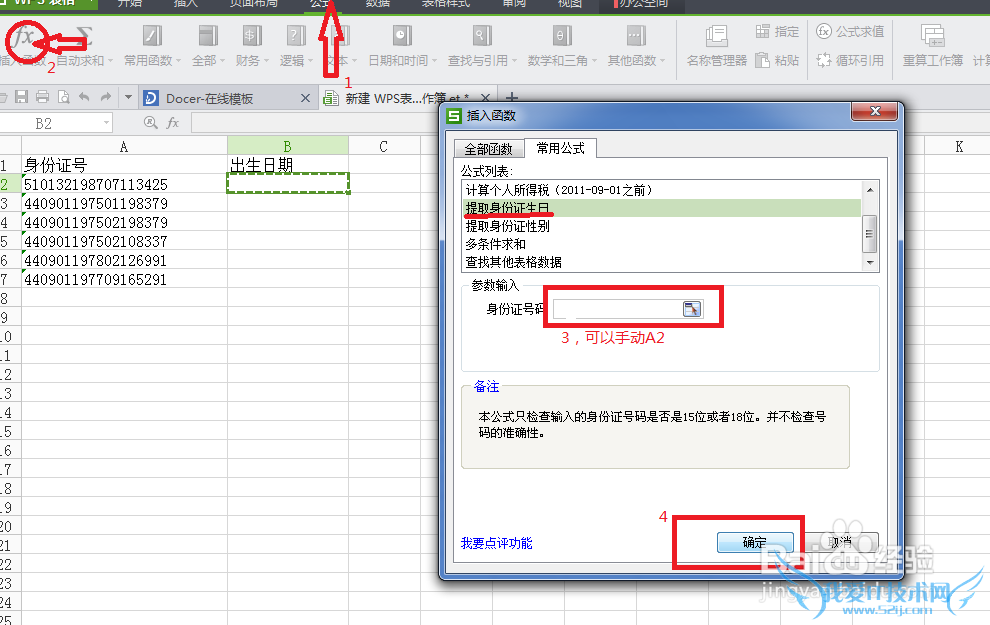Expand the 财务 dropdown arrow

tap(266, 61)
